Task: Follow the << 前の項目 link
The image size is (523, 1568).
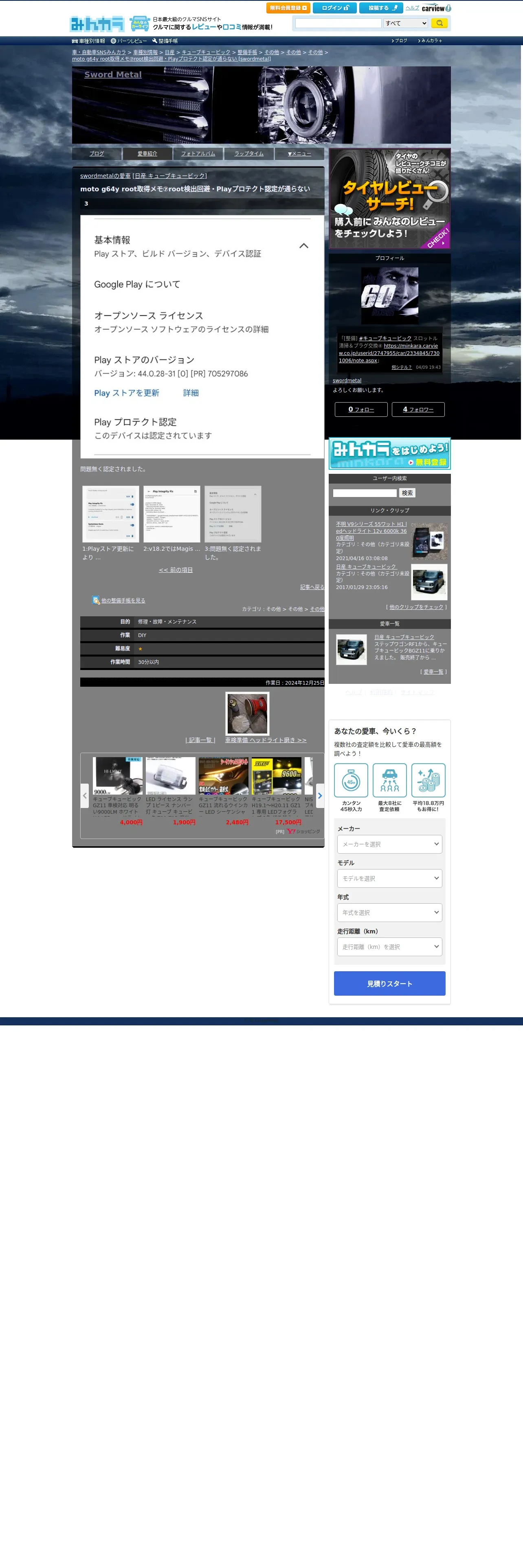Action: (x=176, y=570)
